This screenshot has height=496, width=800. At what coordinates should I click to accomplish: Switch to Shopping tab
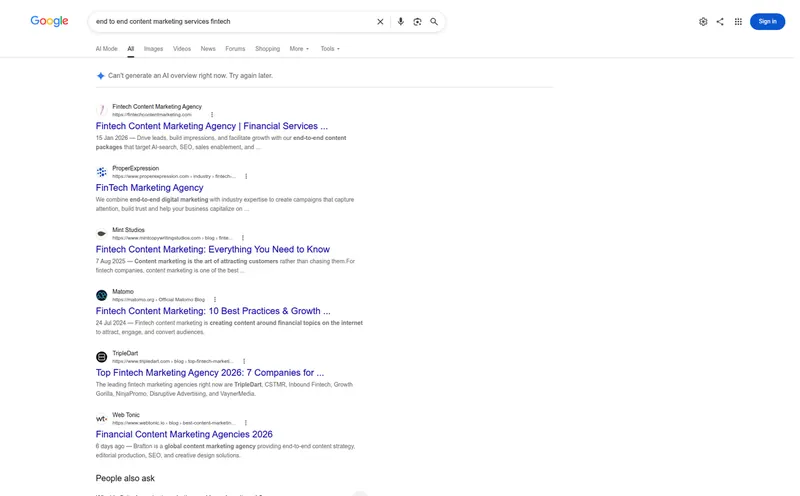coord(267,49)
